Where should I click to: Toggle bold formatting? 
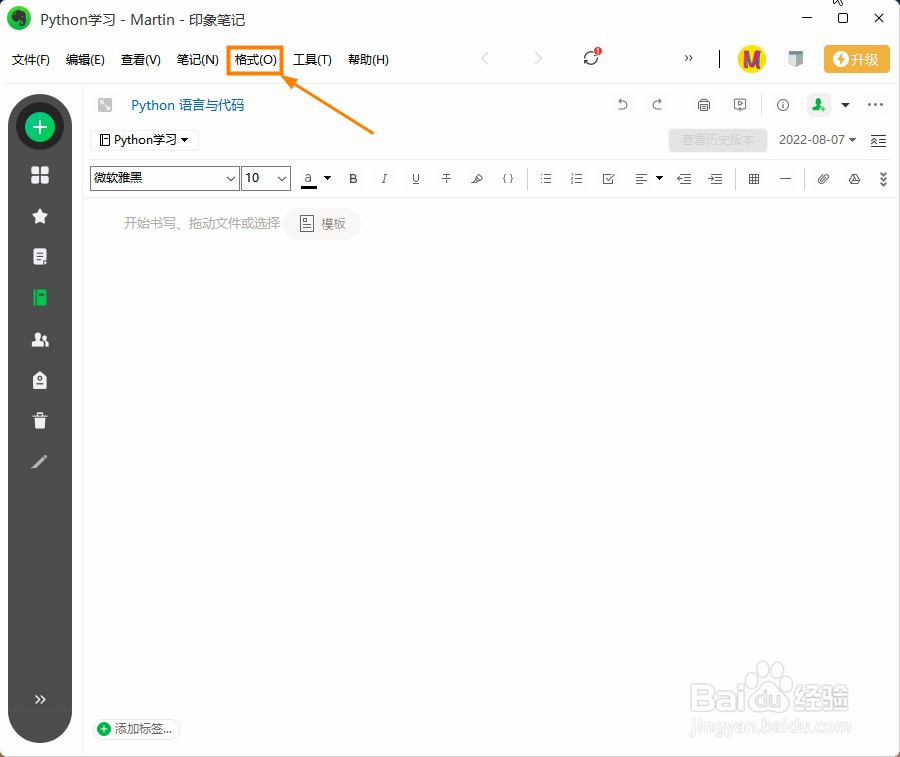(353, 179)
